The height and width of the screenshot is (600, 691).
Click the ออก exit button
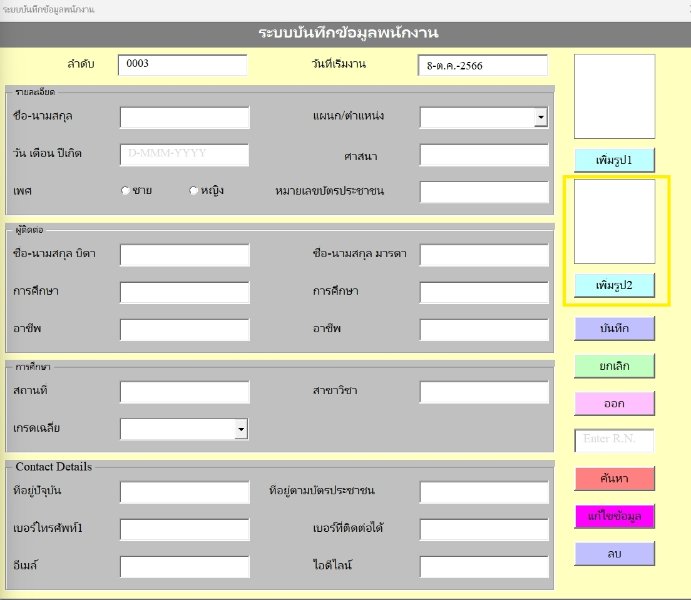(614, 403)
